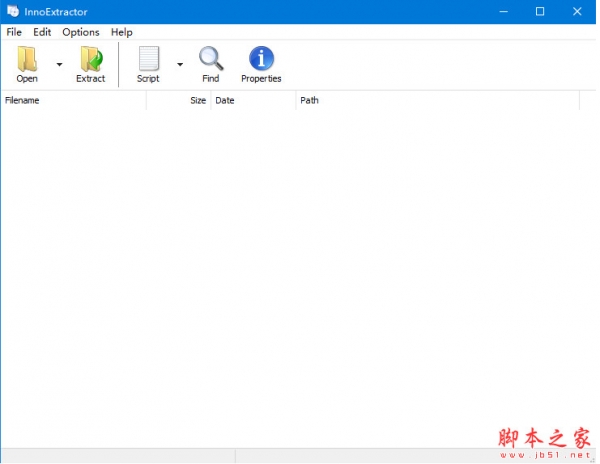The width and height of the screenshot is (600, 464).
Task: Open installer Properties via info icon
Action: (261, 59)
